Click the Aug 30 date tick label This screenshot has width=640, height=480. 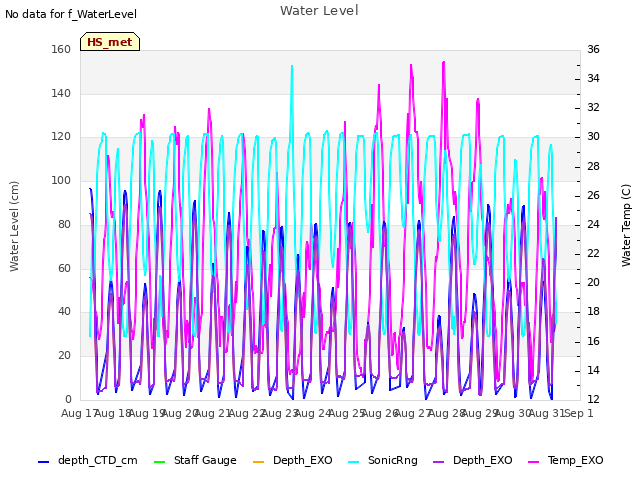click(513, 413)
